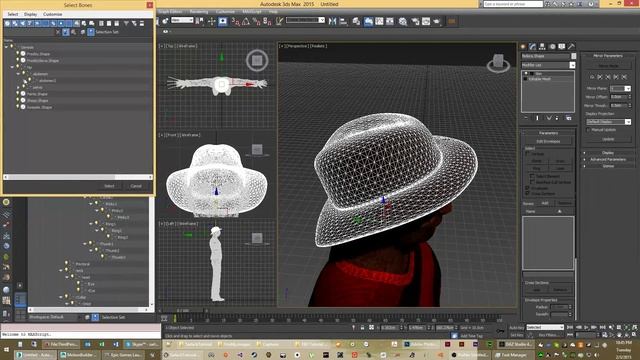This screenshot has width=640, height=360.
Task: Click the Perspective viewport ViewCube
Action: [x=498, y=63]
